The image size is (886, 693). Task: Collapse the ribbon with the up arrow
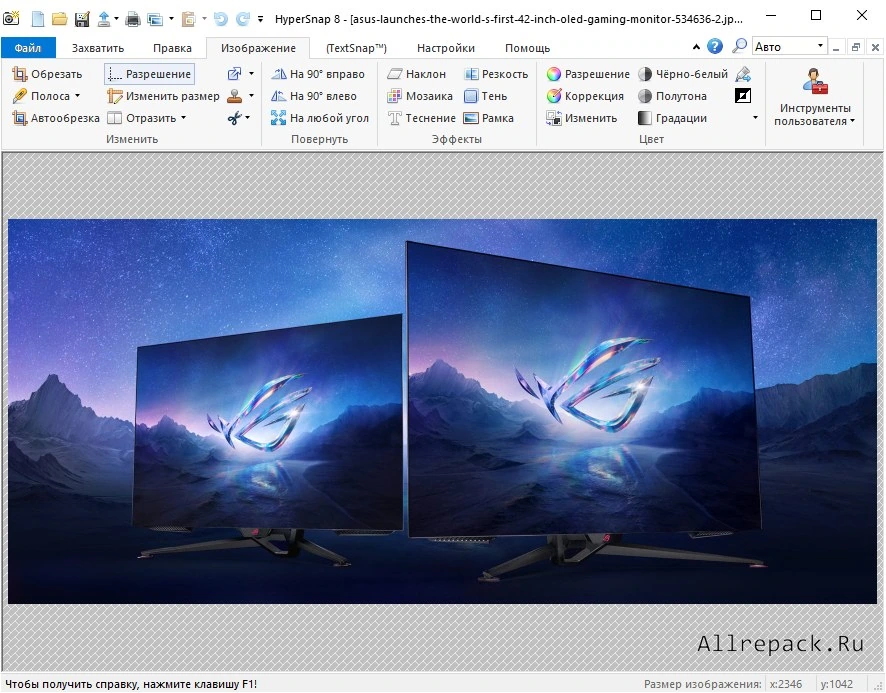tap(696, 47)
